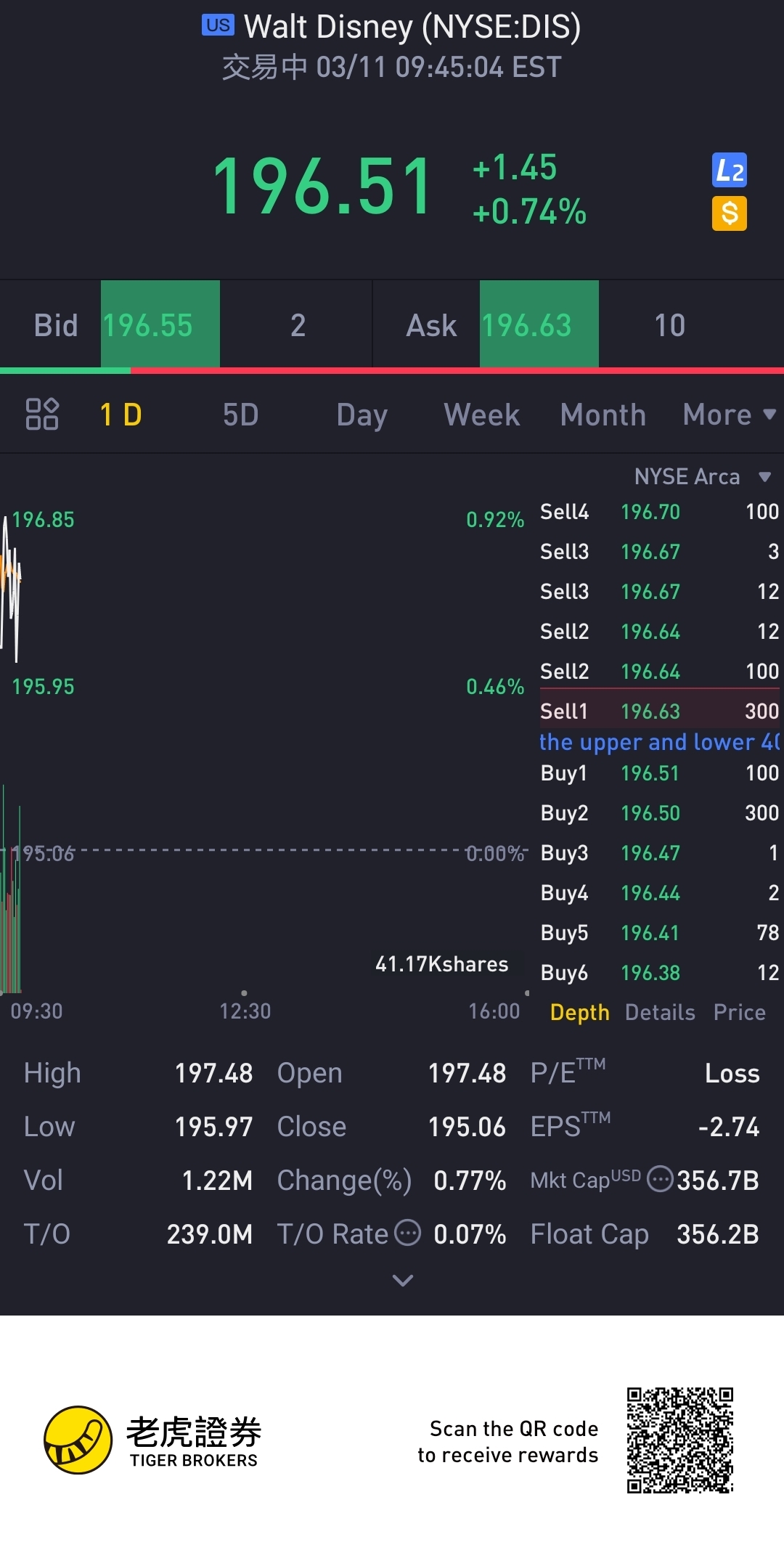The width and height of the screenshot is (784, 1566).
Task: Tap the US market flag badge
Action: 218,25
